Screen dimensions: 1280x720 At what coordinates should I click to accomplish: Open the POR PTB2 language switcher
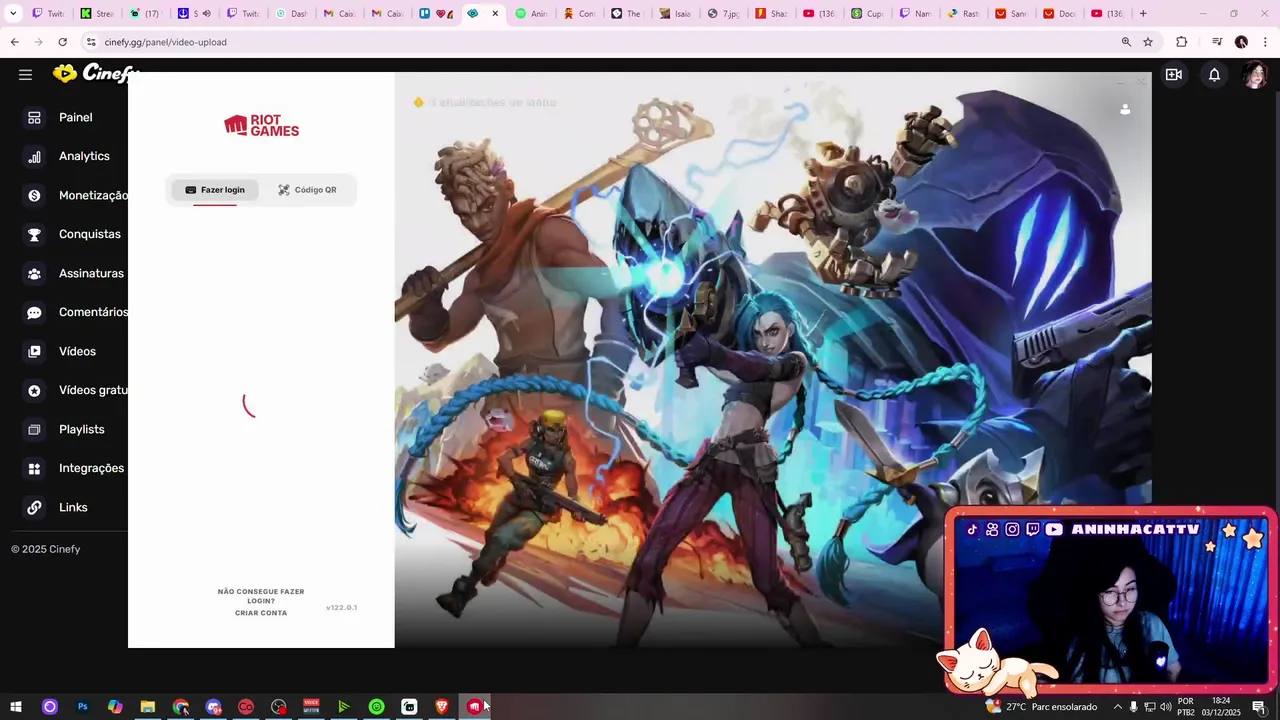click(1186, 707)
